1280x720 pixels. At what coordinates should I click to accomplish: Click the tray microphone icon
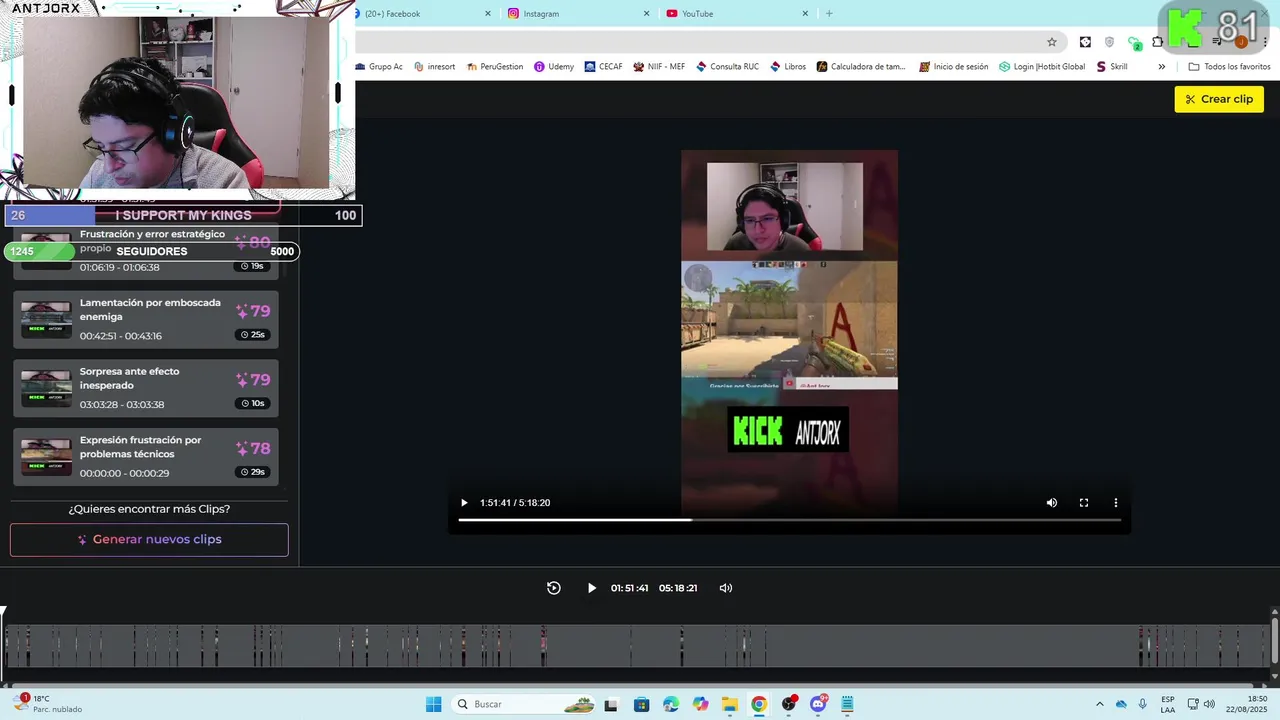1143,704
